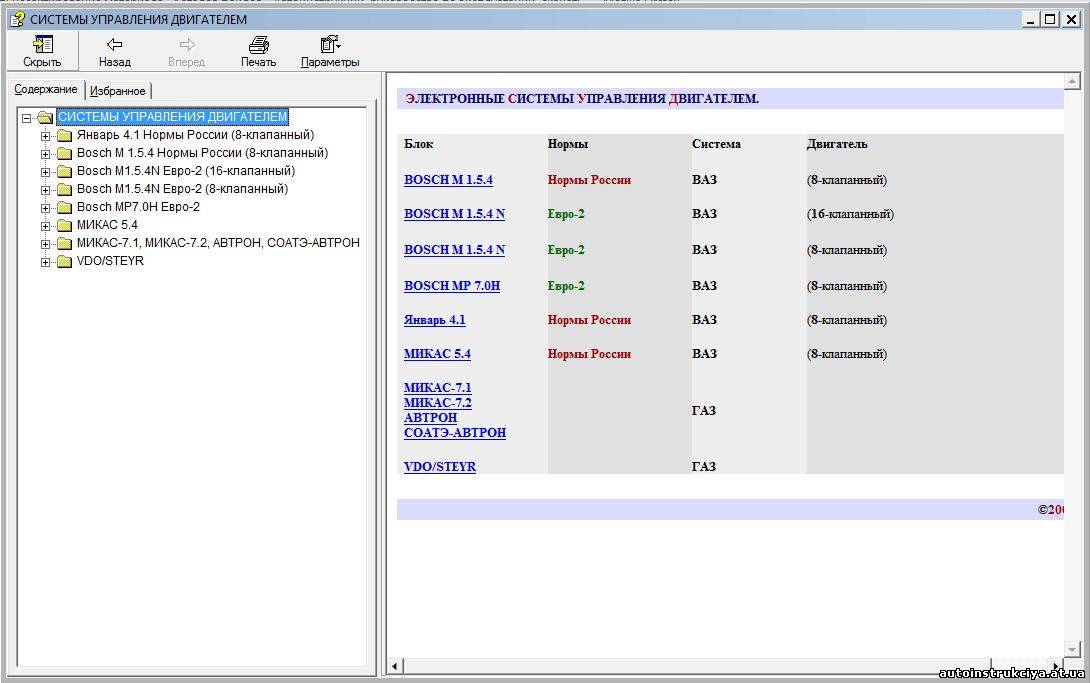The image size is (1090, 683).
Task: Expand the МИКАС-7.1, МИКАС-7.2, АВТРОН node
Action: (45, 245)
